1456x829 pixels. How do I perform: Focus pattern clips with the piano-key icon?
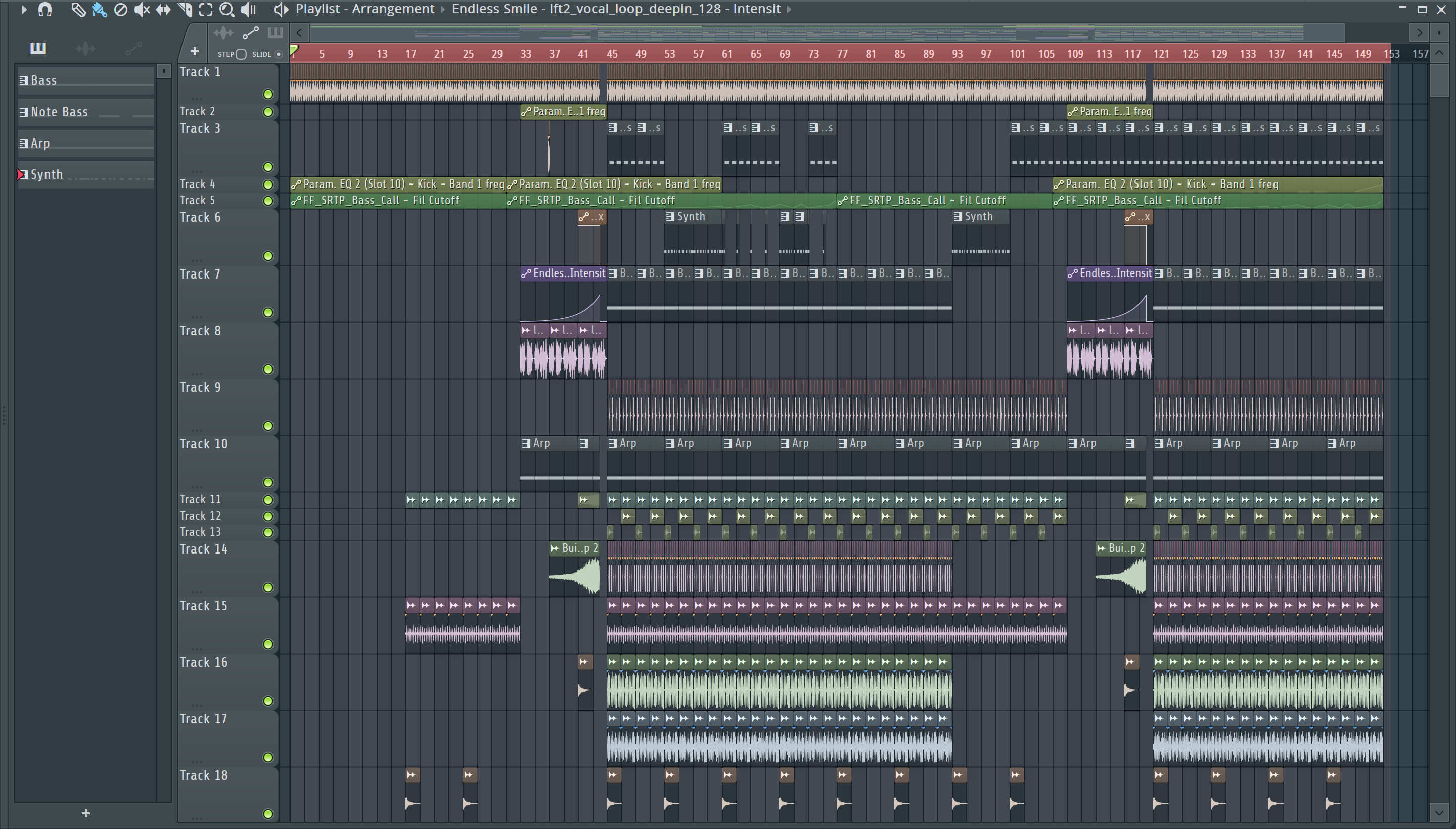click(275, 32)
